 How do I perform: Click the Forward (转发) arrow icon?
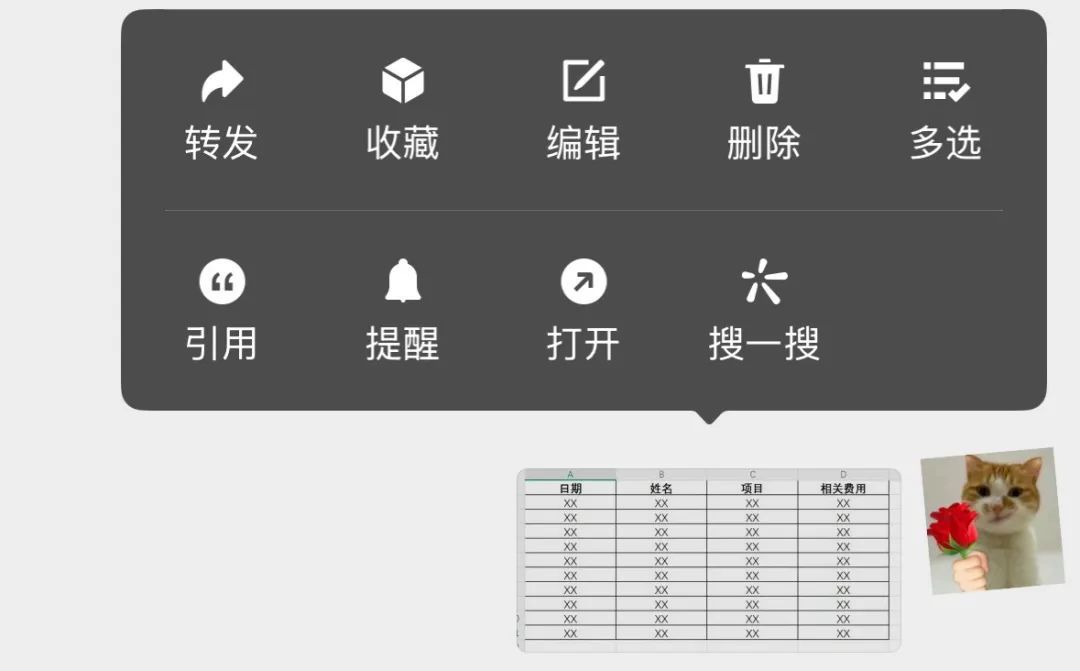coord(221,78)
